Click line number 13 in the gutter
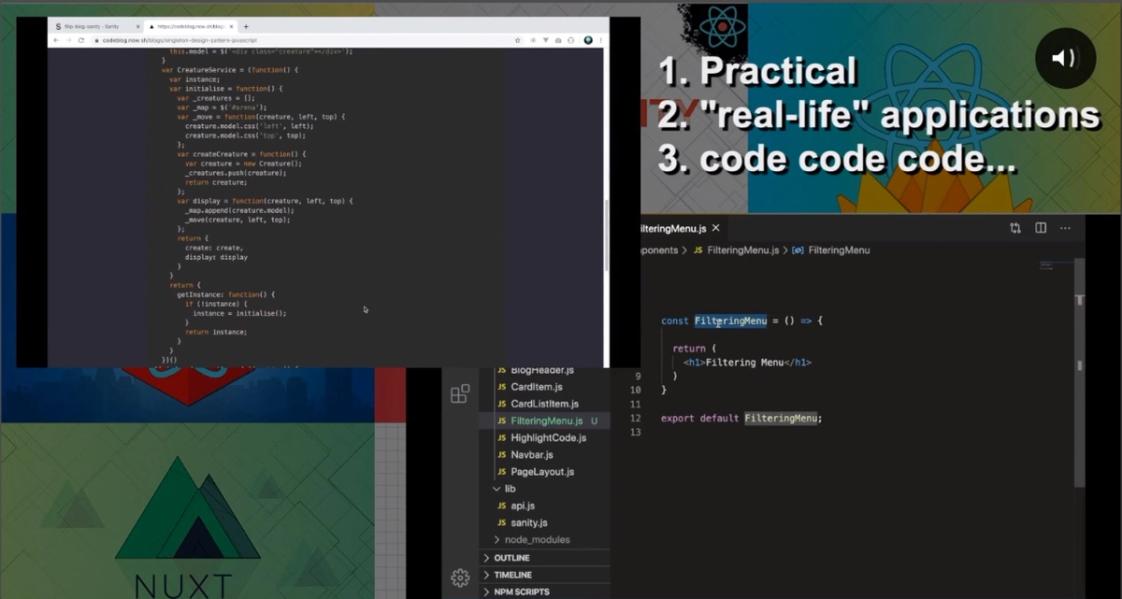This screenshot has width=1122, height=599. tap(635, 432)
